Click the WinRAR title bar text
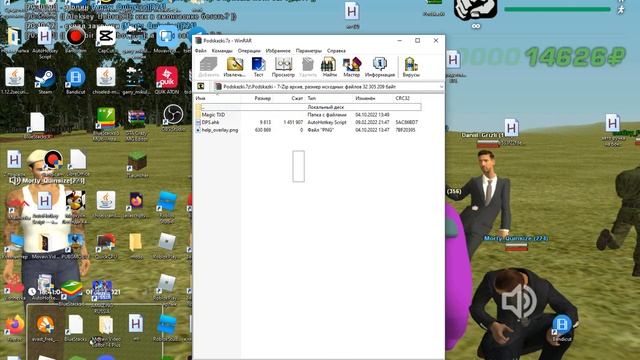 tap(228, 40)
